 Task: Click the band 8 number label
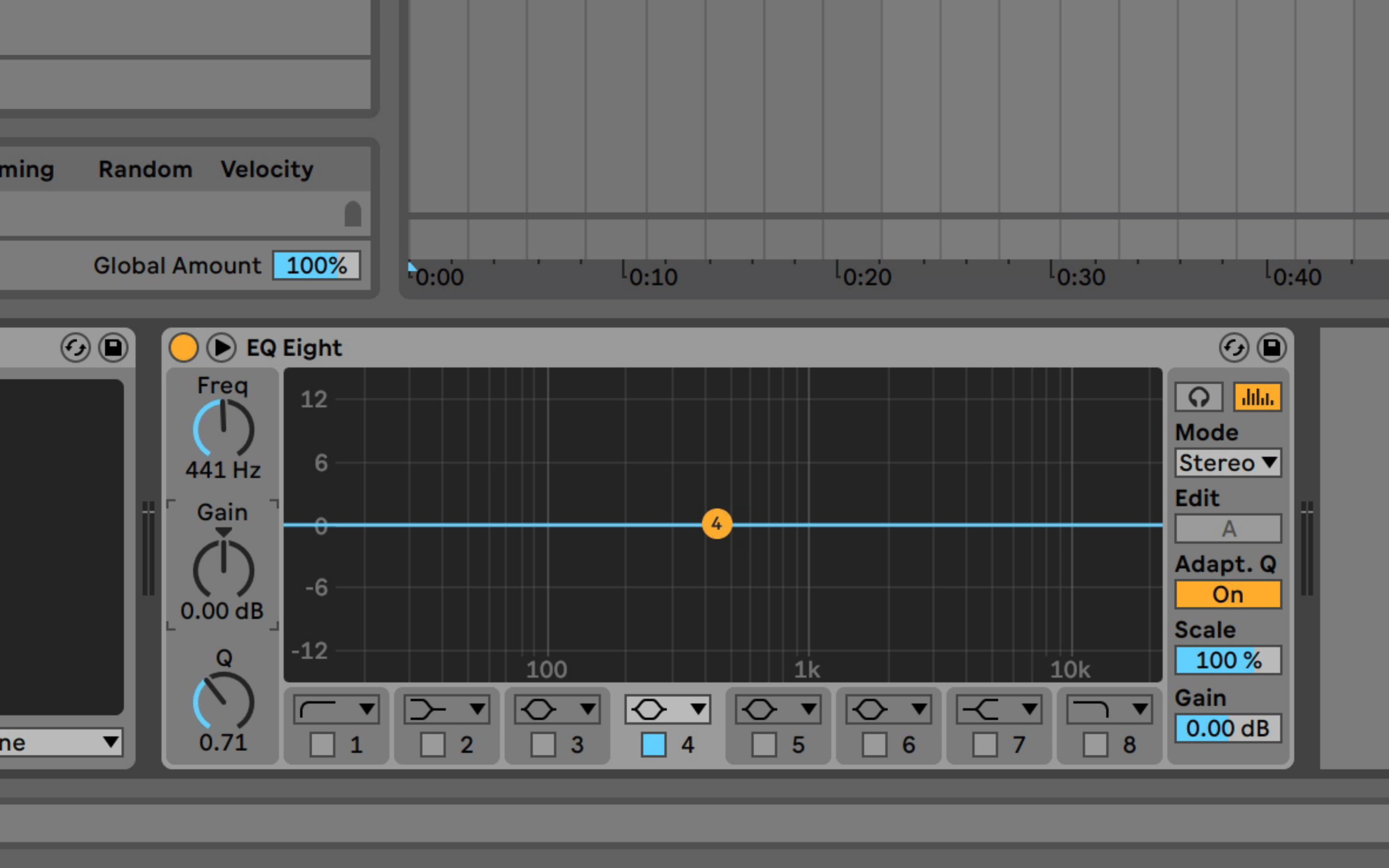[x=1129, y=745]
